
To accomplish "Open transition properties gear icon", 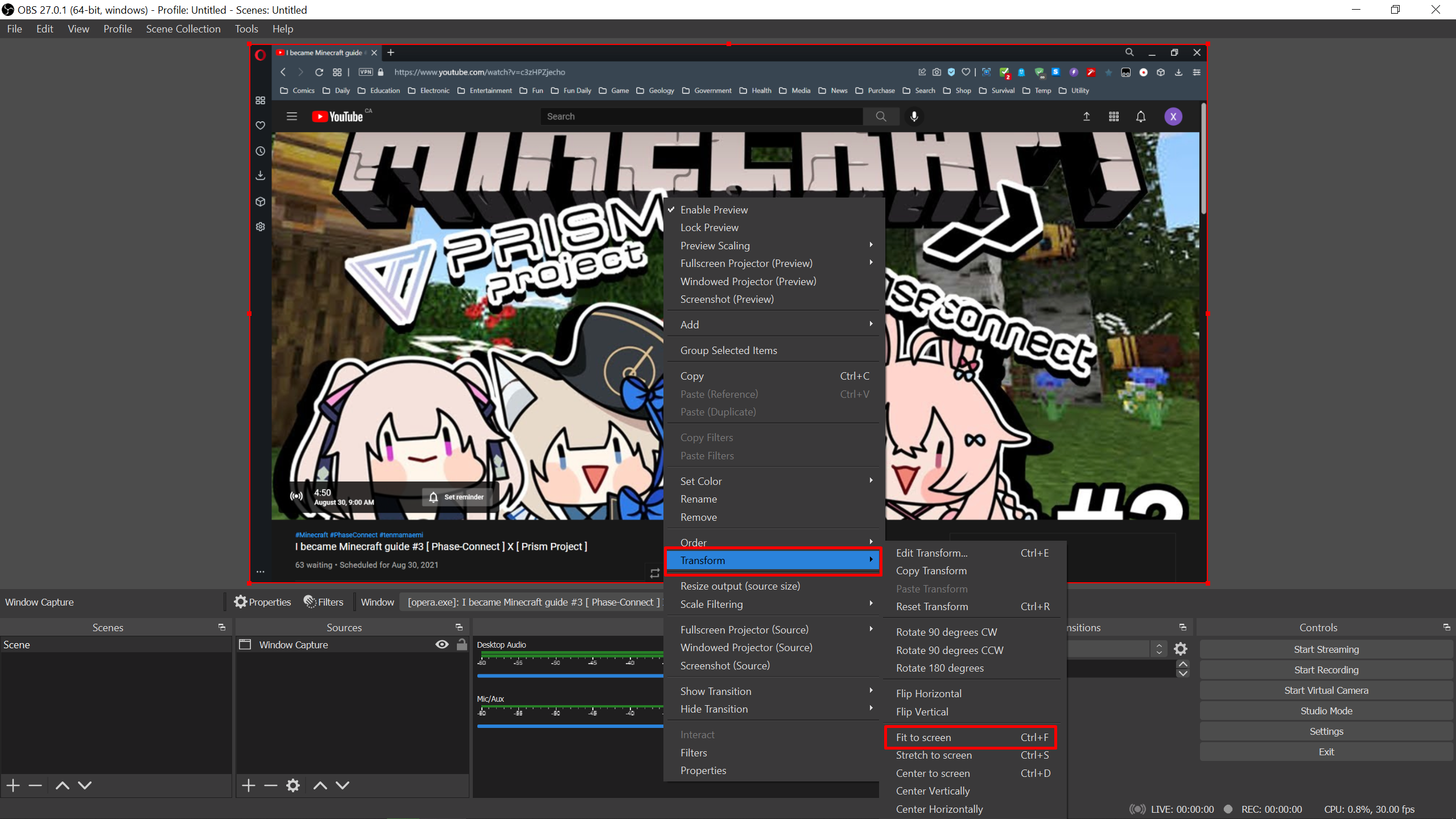I will pyautogui.click(x=1181, y=649).
